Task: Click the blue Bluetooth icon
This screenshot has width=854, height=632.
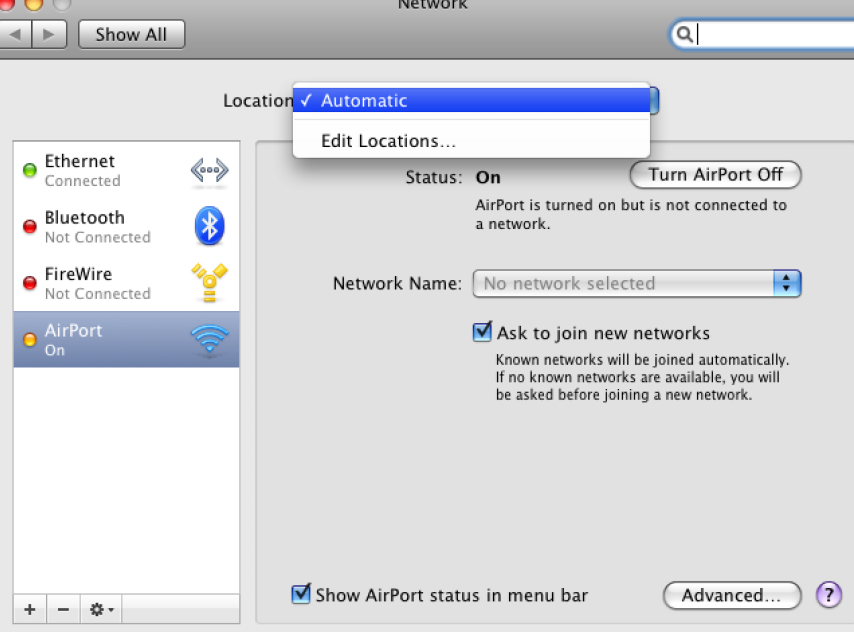Action: coord(210,226)
